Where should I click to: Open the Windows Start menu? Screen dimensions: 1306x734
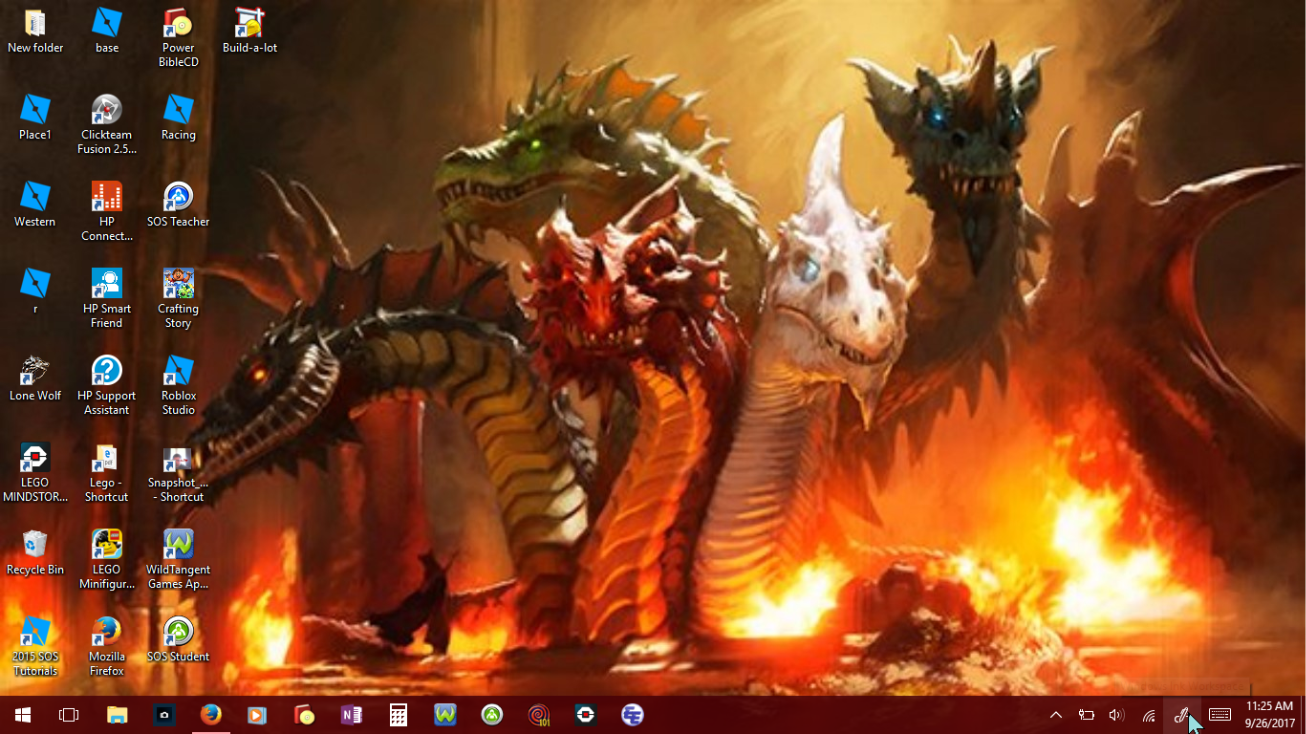coord(22,715)
